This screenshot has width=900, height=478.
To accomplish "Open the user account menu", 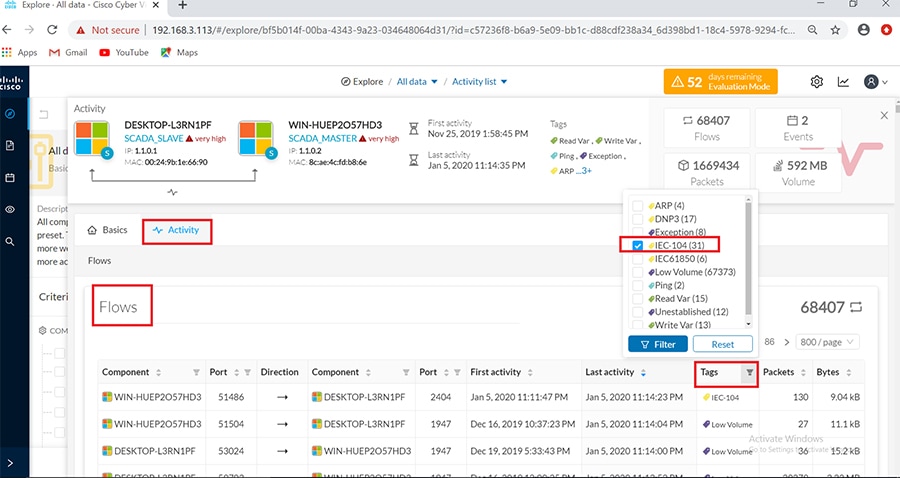I will (x=875, y=82).
